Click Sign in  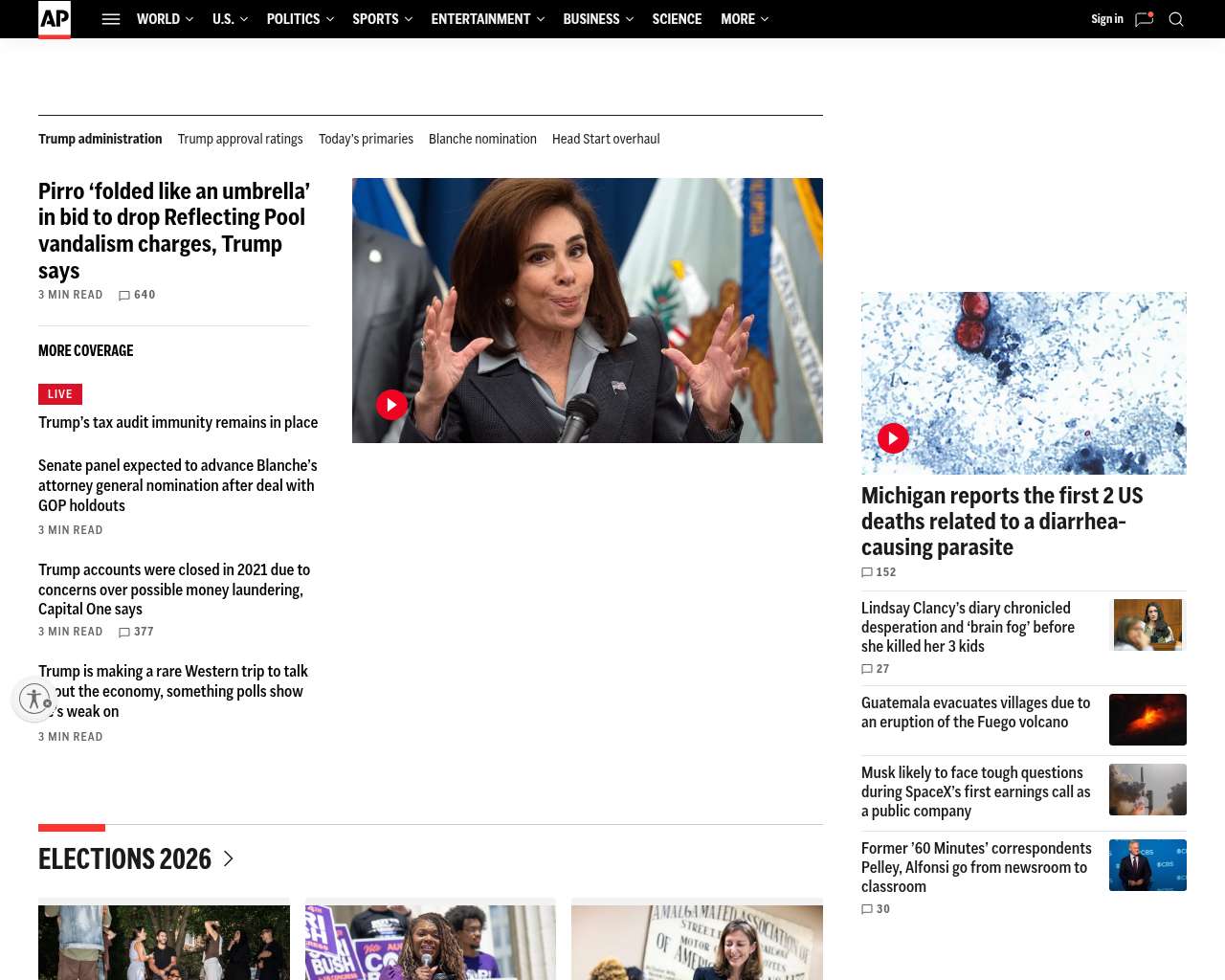tap(1107, 19)
